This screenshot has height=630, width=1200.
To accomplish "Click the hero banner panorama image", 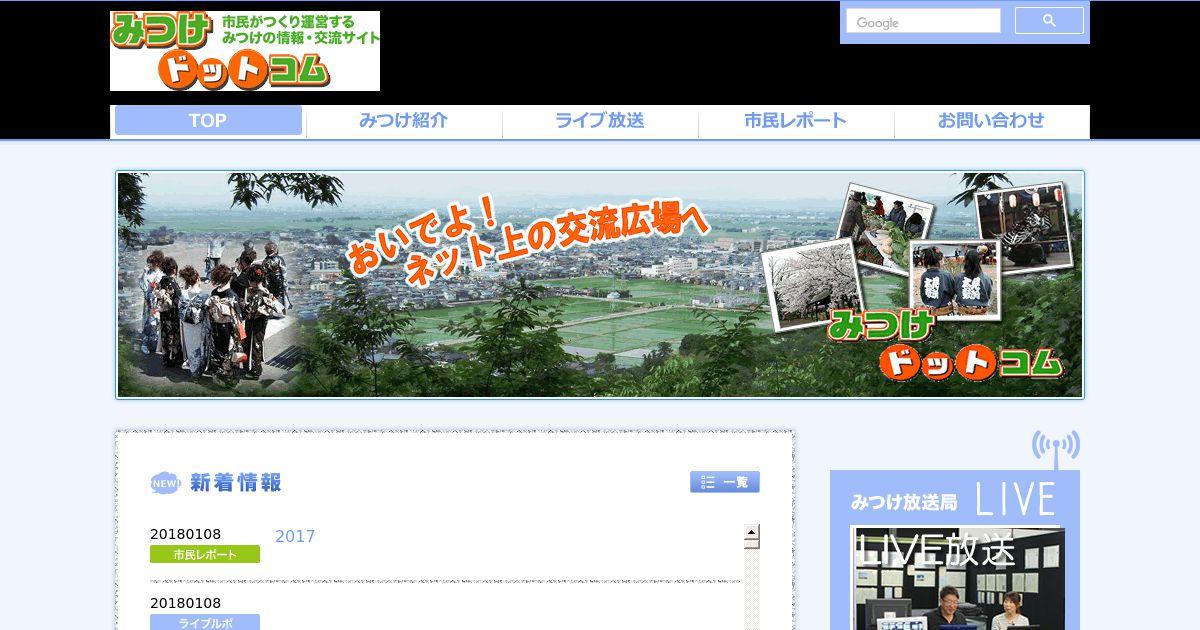I will 600,285.
